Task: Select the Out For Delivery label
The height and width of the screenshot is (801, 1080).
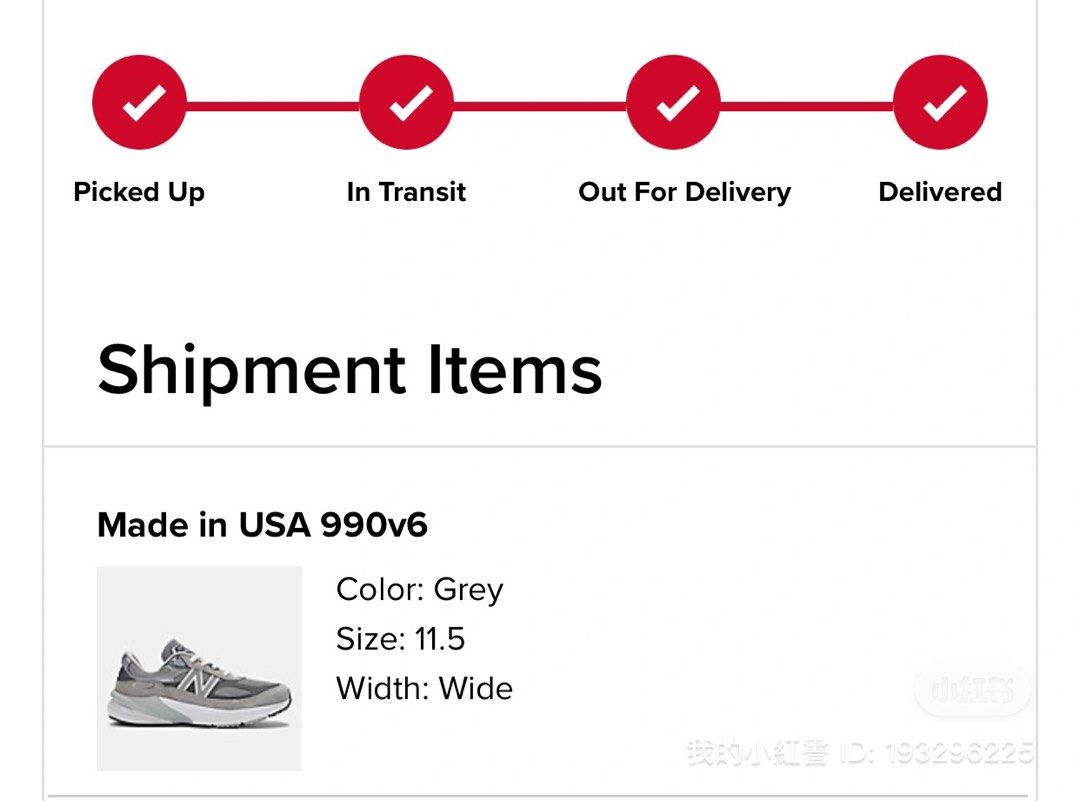Action: click(685, 192)
